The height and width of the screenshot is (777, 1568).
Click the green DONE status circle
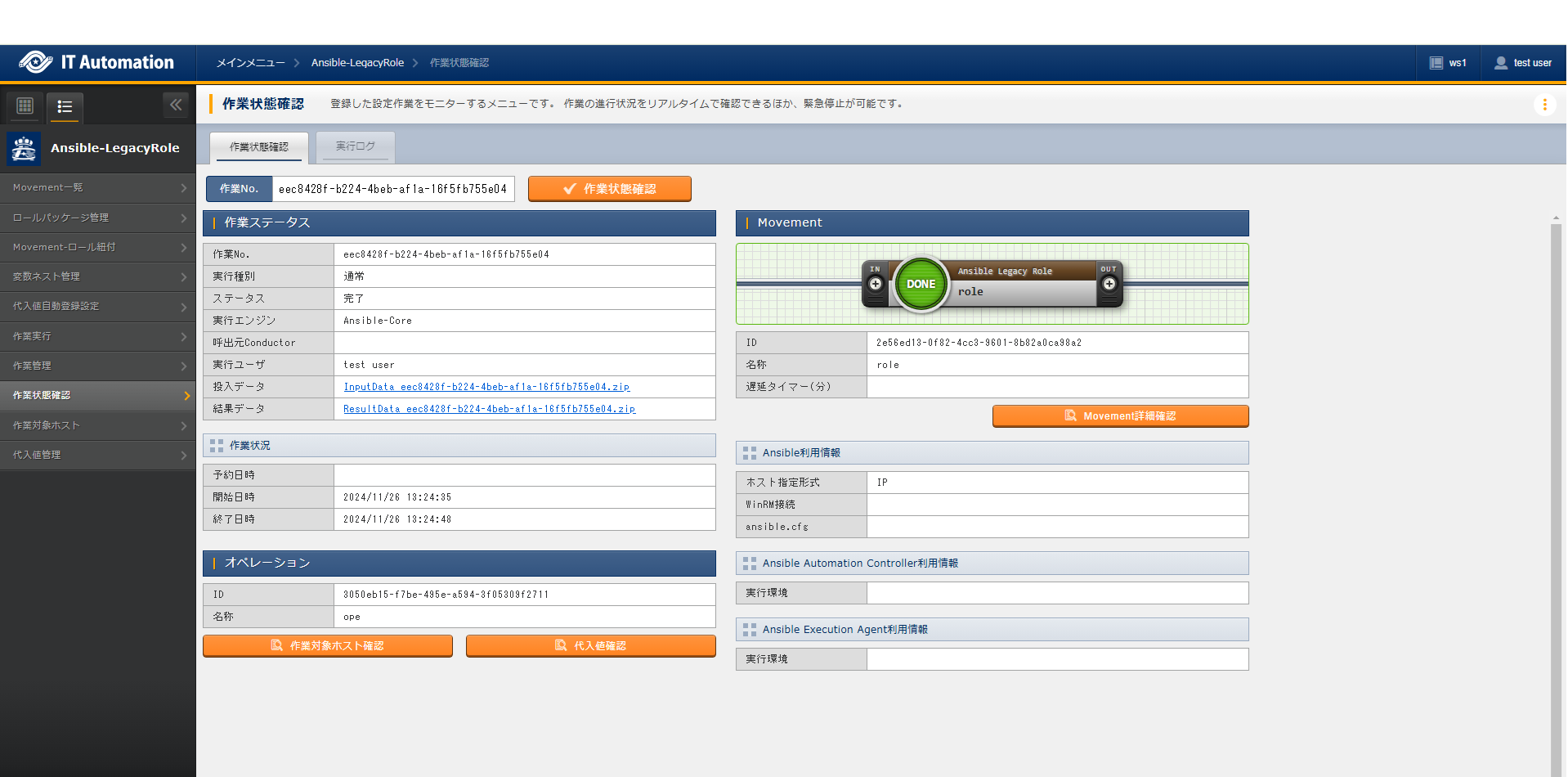[921, 284]
